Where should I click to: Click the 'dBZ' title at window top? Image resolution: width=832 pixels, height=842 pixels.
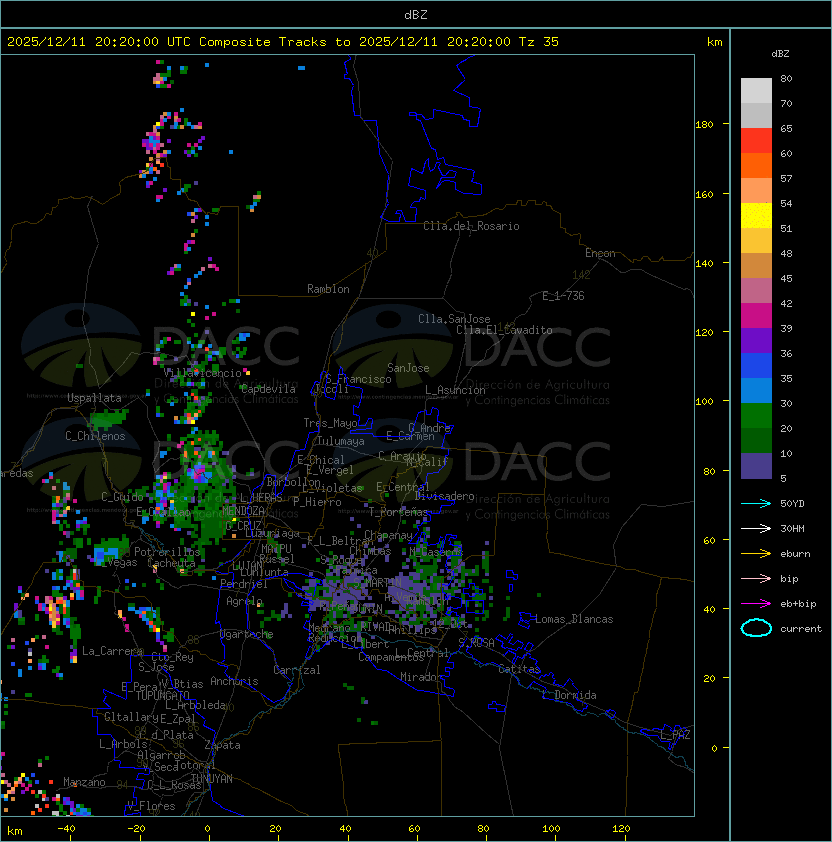(416, 14)
